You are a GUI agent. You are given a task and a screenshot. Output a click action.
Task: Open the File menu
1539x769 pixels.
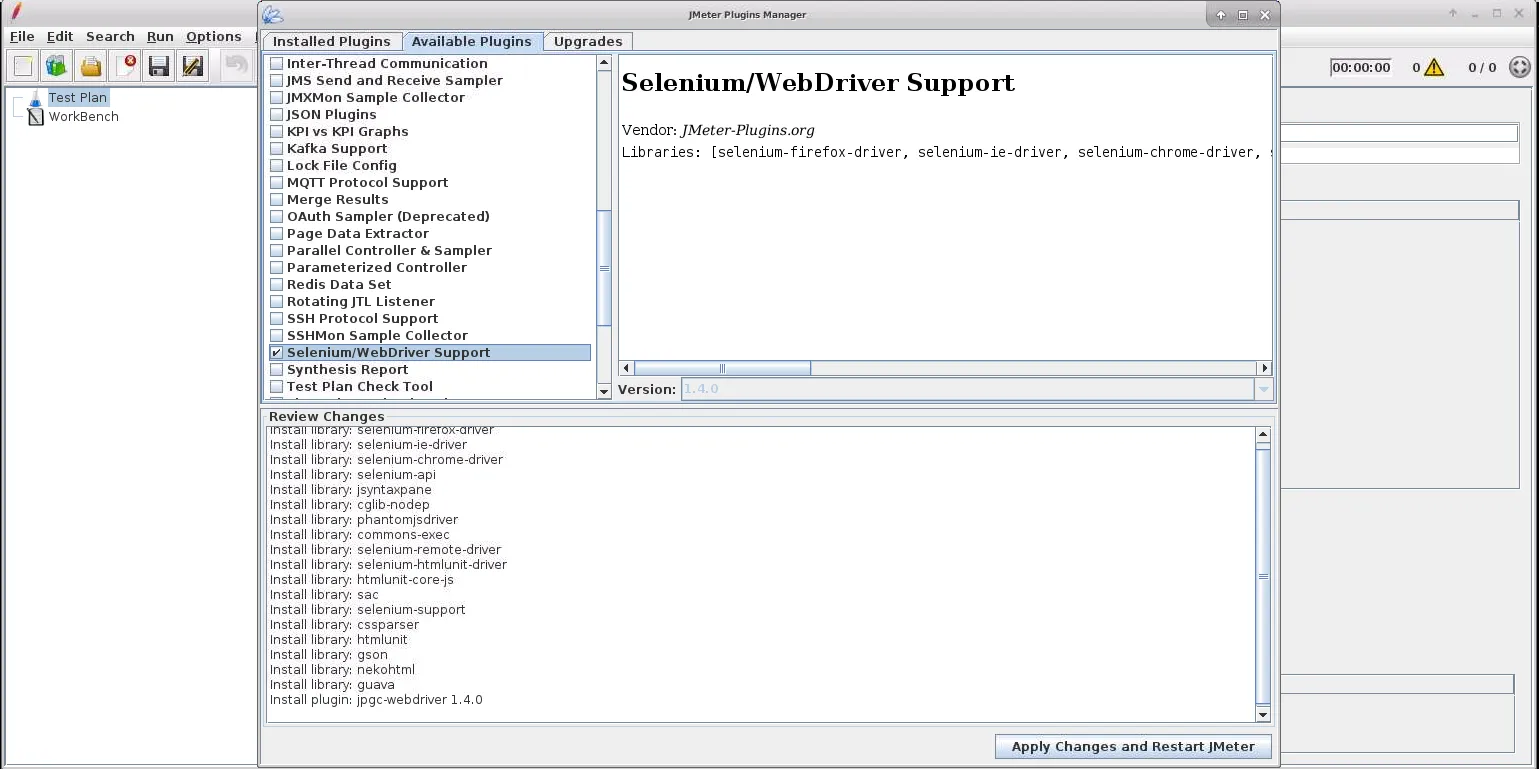tap(22, 36)
